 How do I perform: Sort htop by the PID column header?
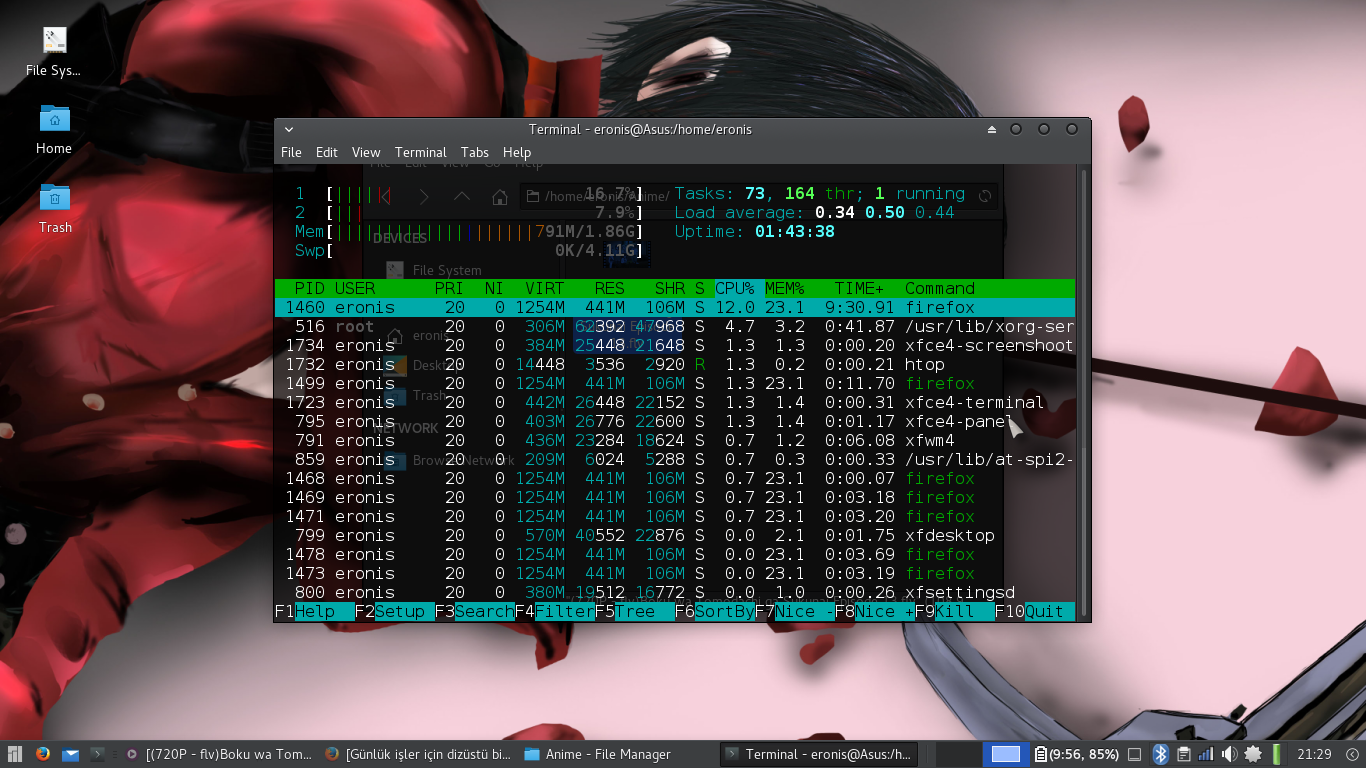pyautogui.click(x=310, y=288)
